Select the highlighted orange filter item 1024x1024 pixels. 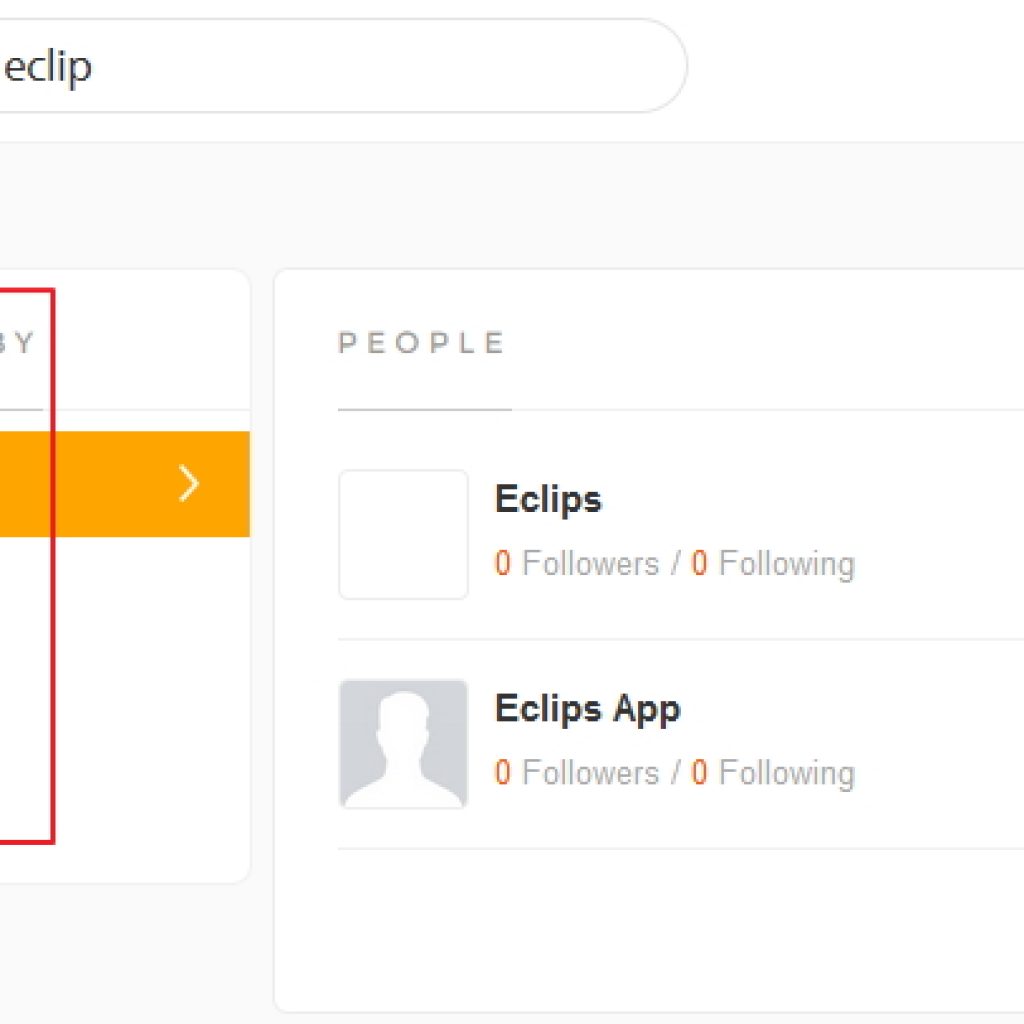click(x=125, y=484)
